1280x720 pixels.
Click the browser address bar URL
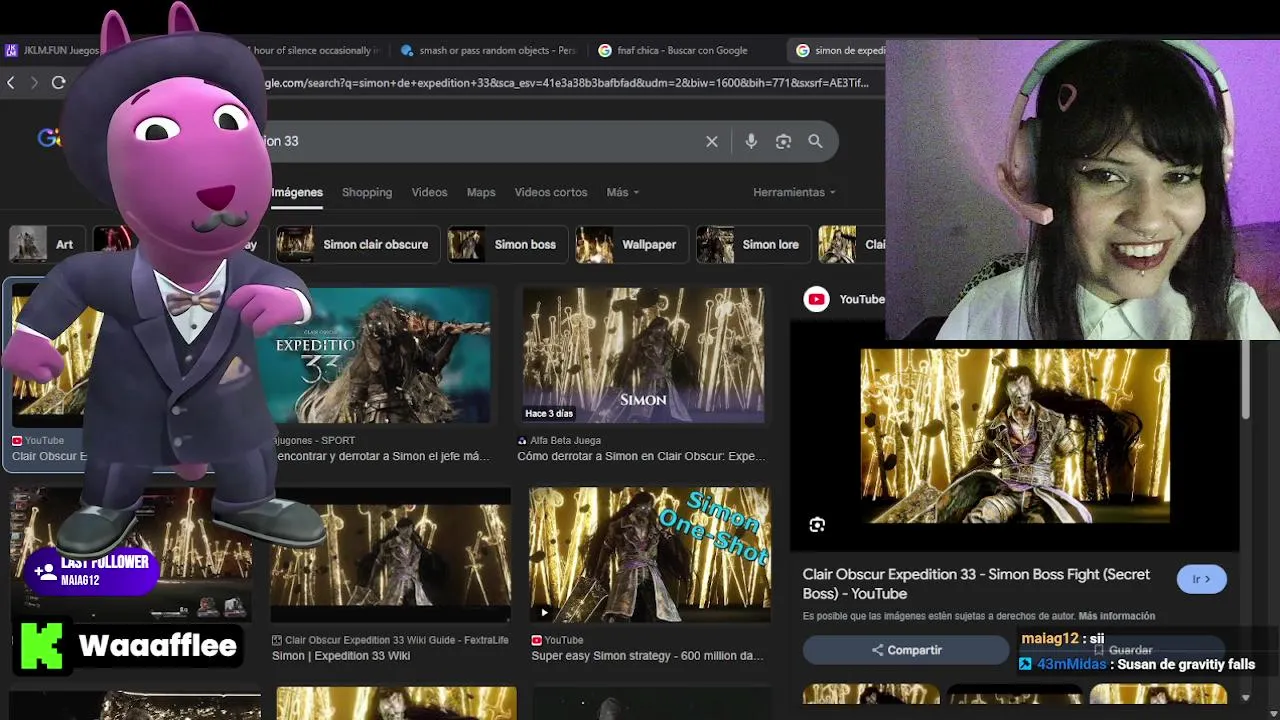click(x=566, y=83)
